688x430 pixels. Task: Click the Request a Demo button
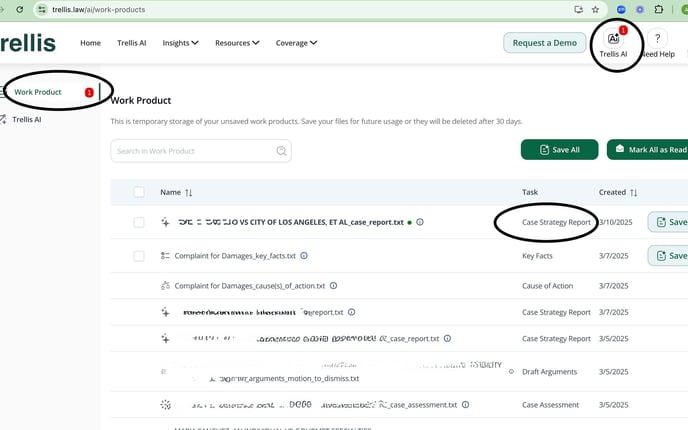(x=545, y=43)
